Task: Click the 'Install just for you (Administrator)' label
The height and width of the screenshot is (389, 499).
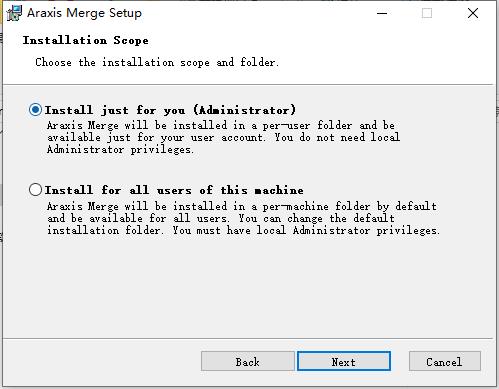Action: tap(170, 110)
